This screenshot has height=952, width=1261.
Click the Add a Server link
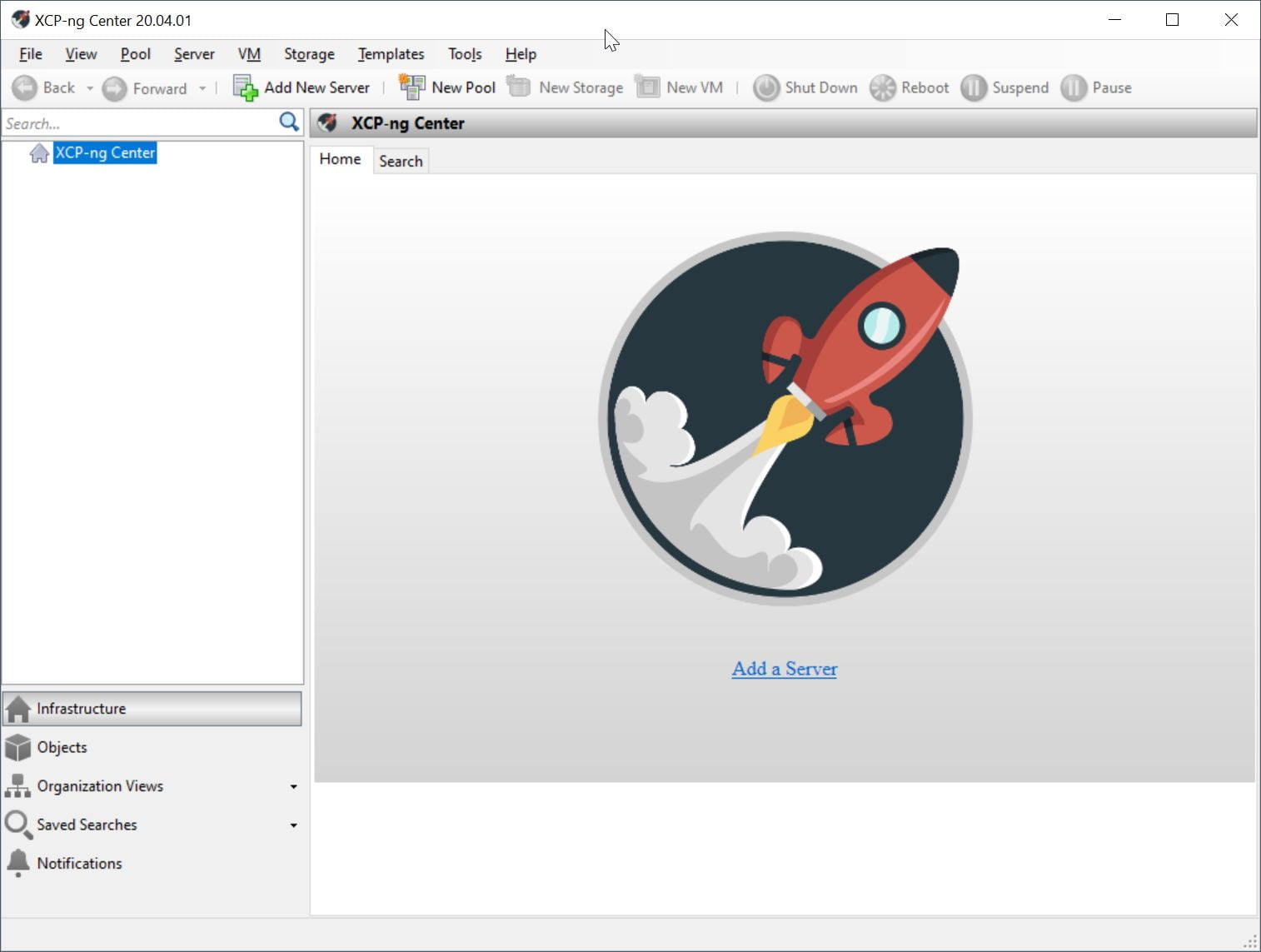[784, 669]
